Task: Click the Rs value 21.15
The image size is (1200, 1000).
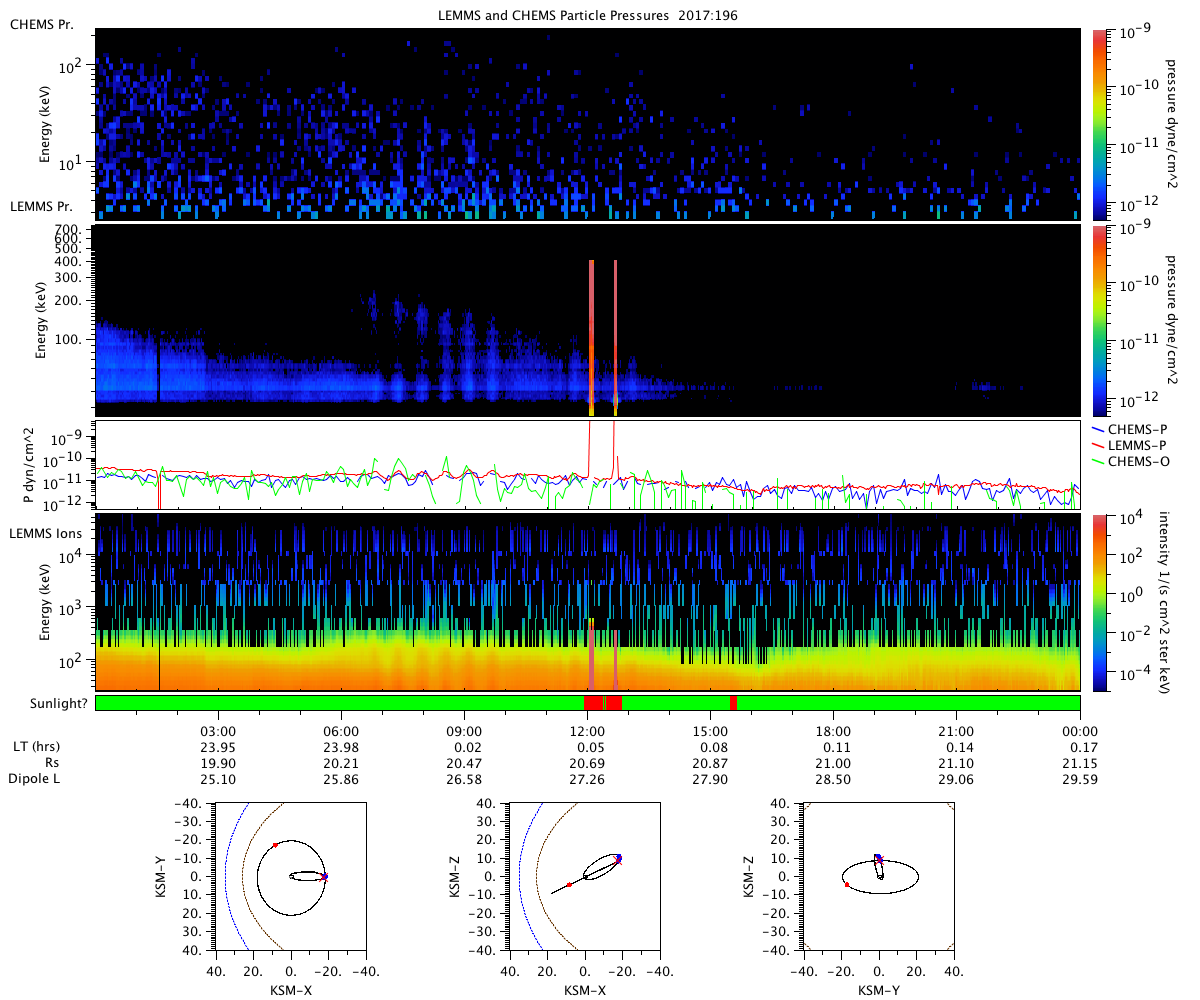Action: (1080, 763)
